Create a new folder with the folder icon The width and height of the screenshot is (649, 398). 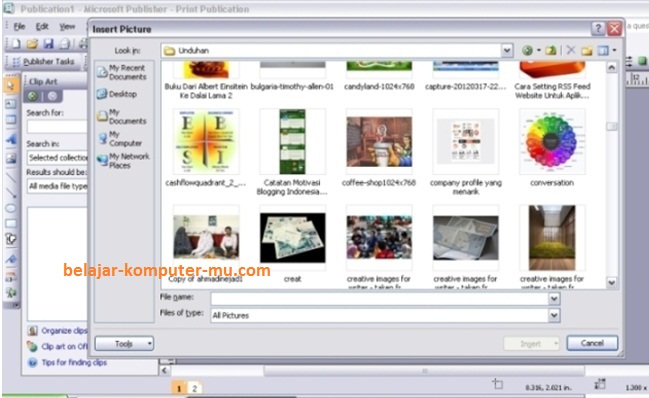[587, 50]
